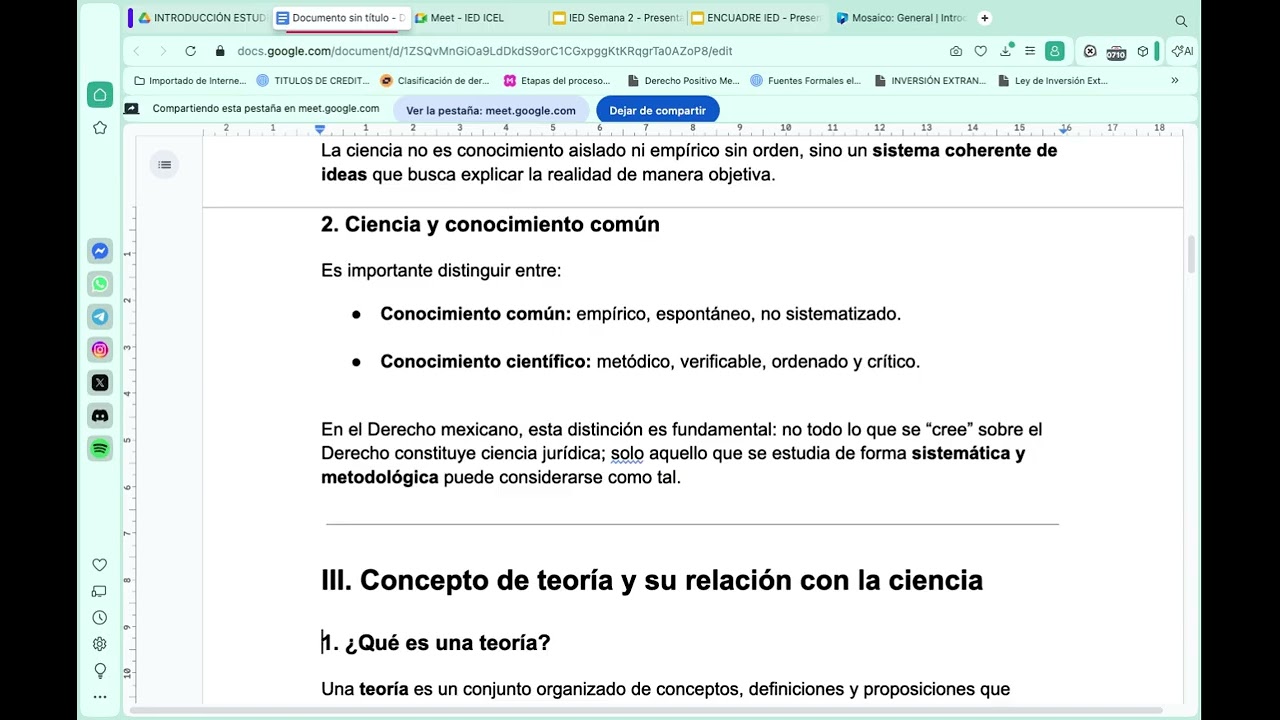Open the sidebar messages panel icon

pyautogui.click(x=100, y=591)
